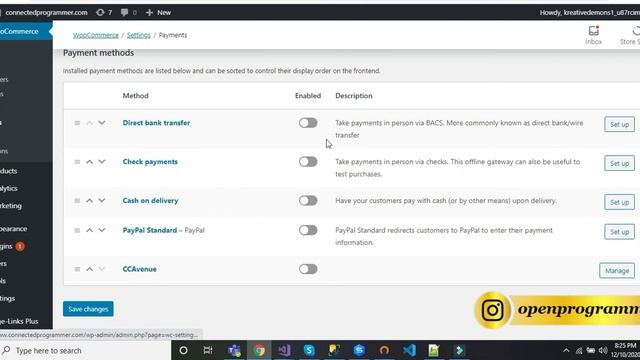Click drag handle for CCAvenue row
Viewport: 640px width, 360px height.
77,269
